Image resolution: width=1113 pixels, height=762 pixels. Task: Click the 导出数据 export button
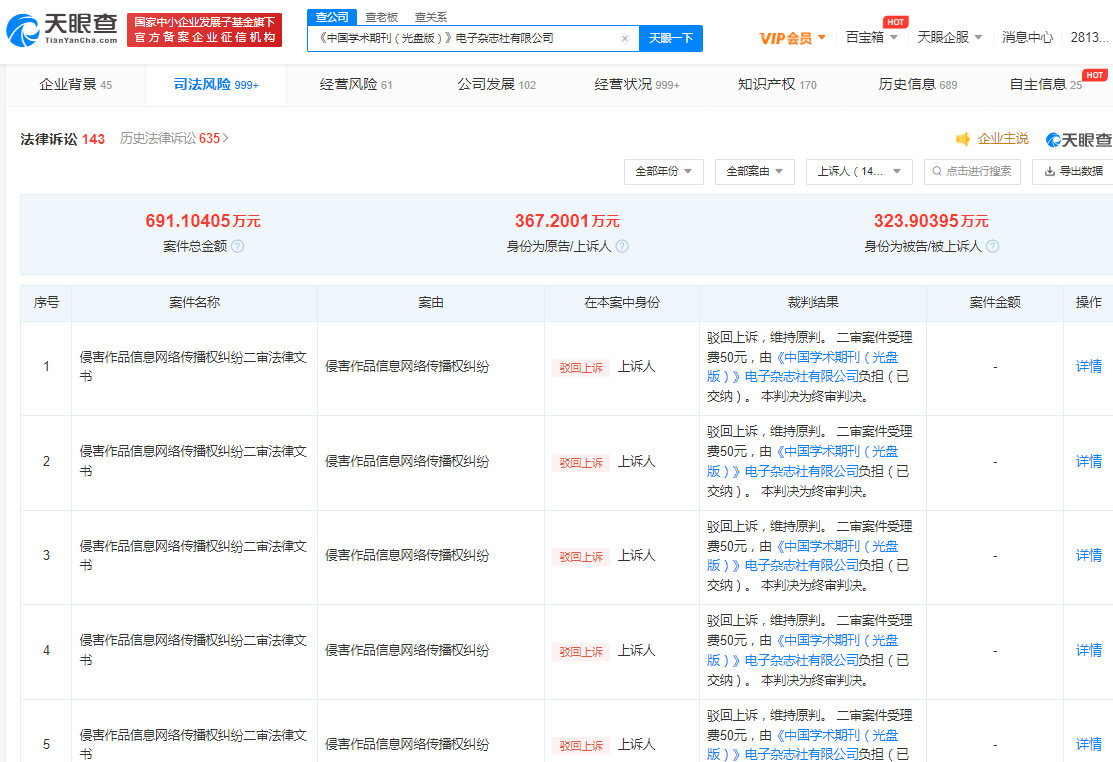pos(1073,172)
